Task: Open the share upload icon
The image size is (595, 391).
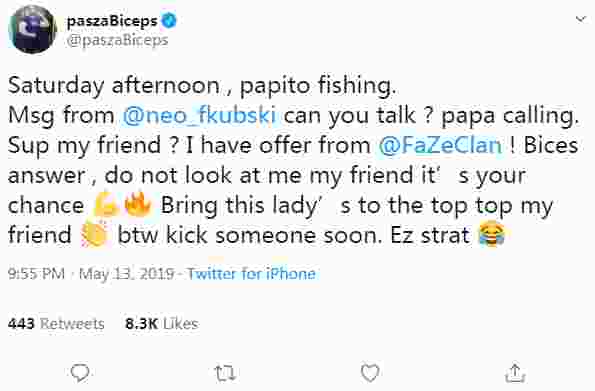Action: coord(515,373)
